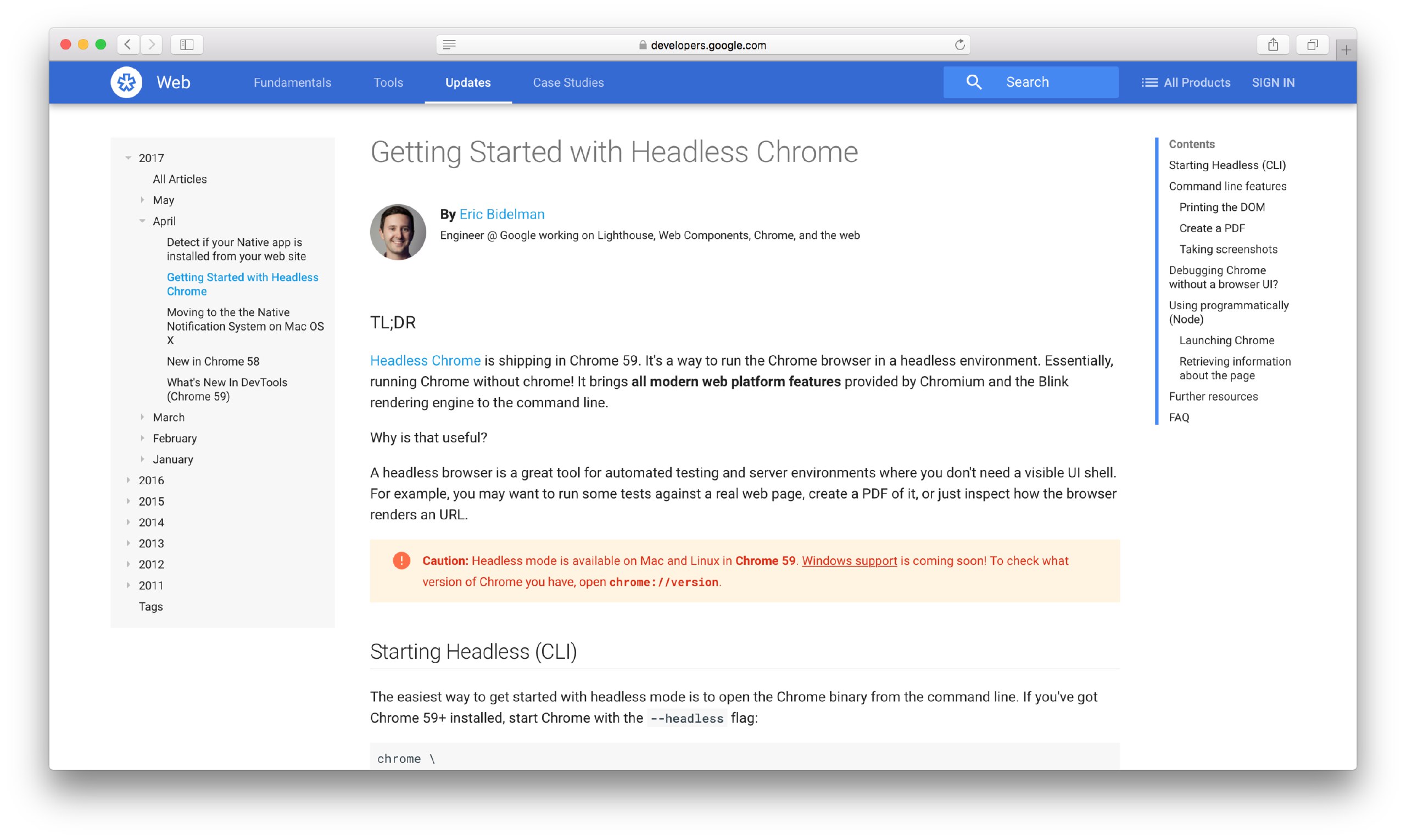Open the All Products menu icon
1406x840 pixels.
[x=1149, y=83]
